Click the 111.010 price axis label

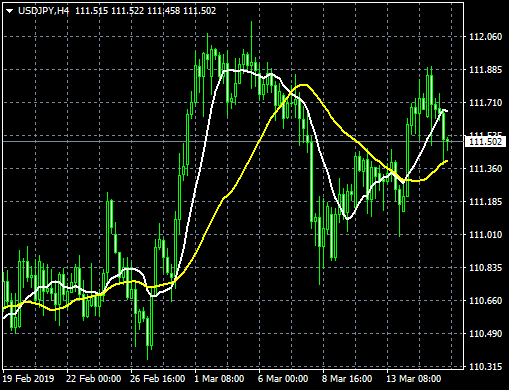pos(485,235)
